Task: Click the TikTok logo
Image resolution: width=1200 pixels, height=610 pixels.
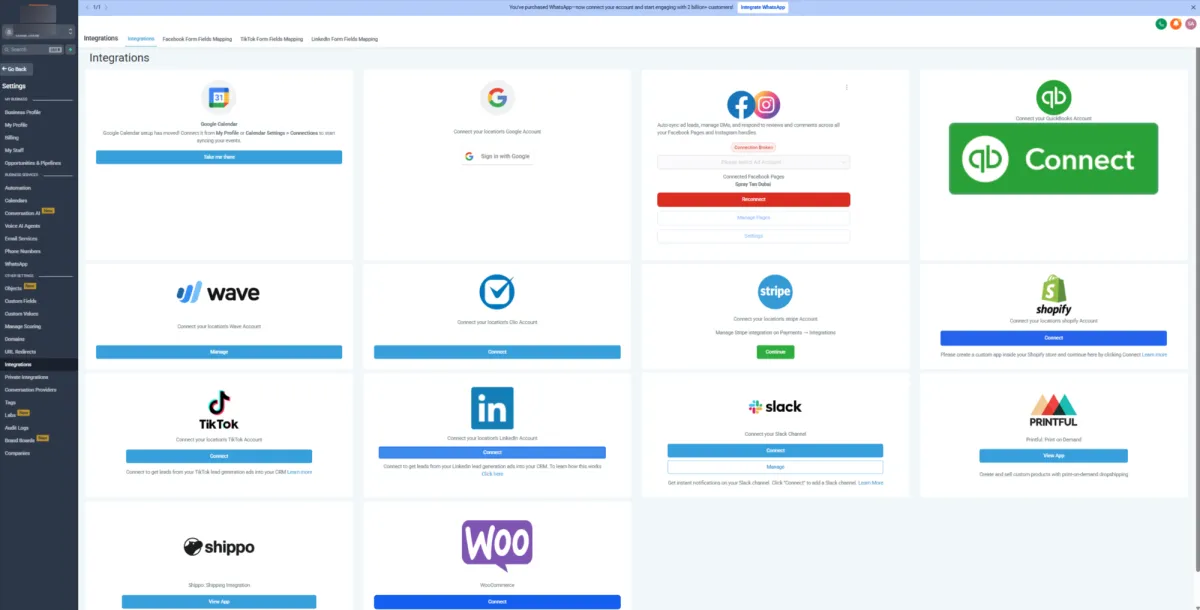Action: pos(219,409)
